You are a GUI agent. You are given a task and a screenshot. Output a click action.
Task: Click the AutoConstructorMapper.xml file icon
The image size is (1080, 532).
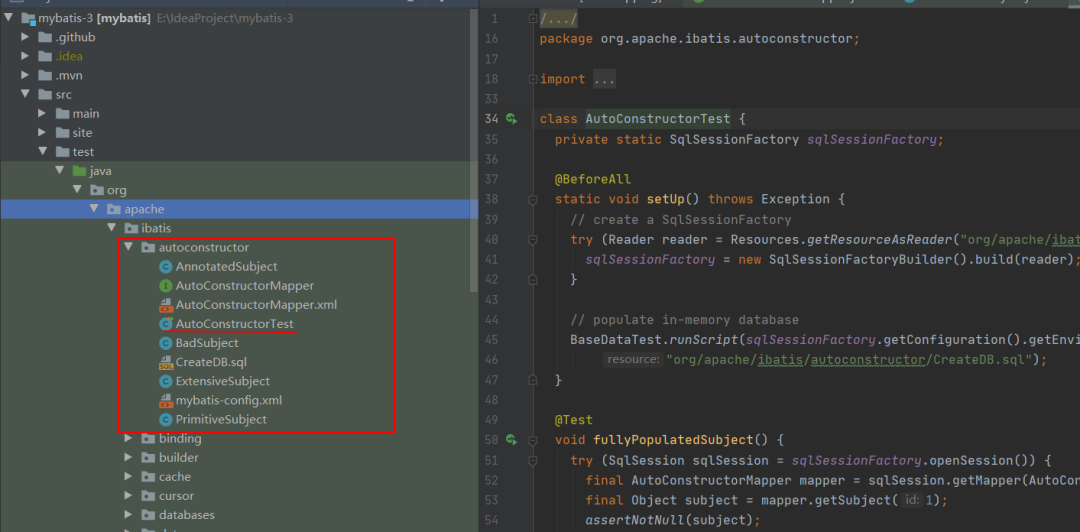click(x=165, y=304)
